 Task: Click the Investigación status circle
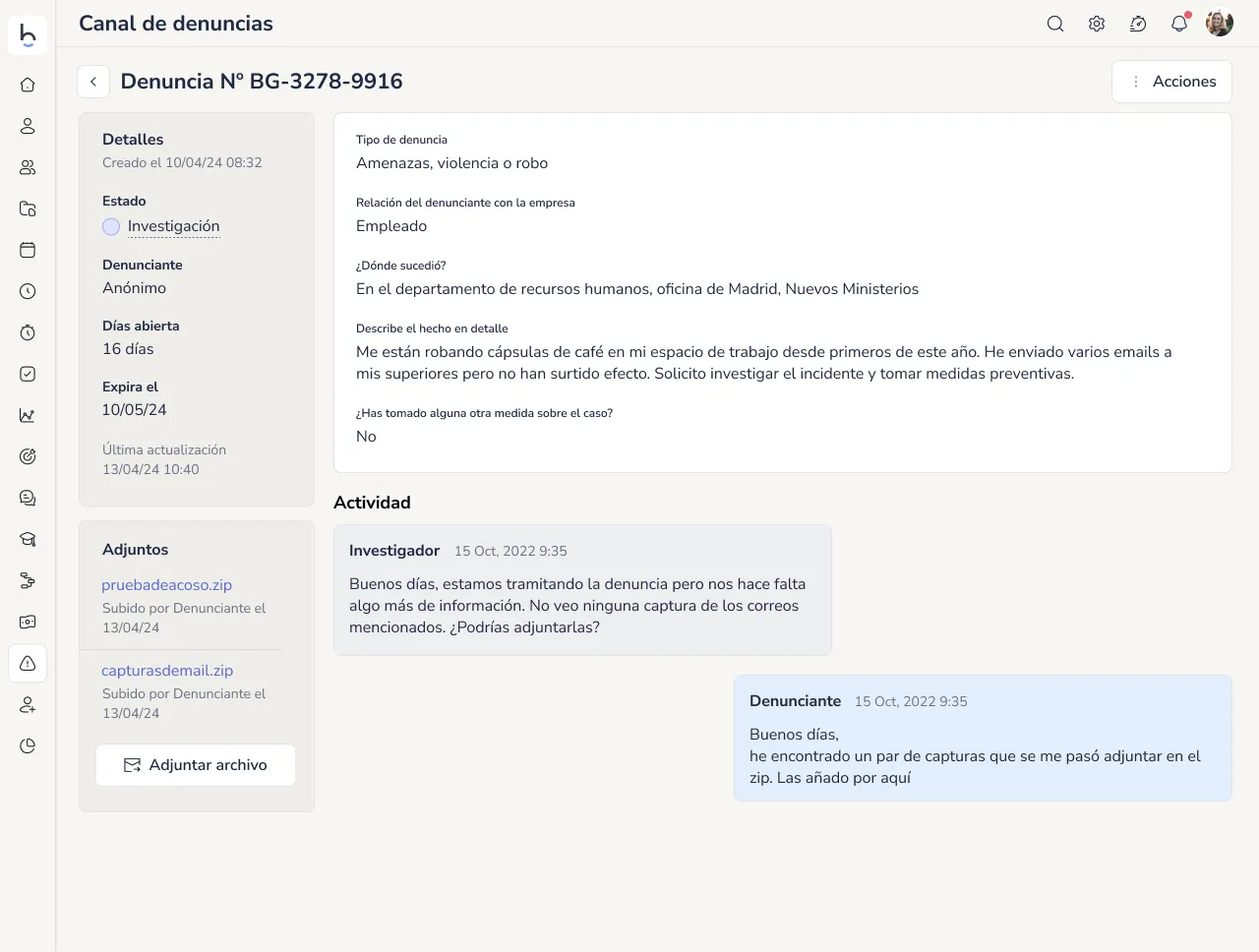tap(111, 226)
